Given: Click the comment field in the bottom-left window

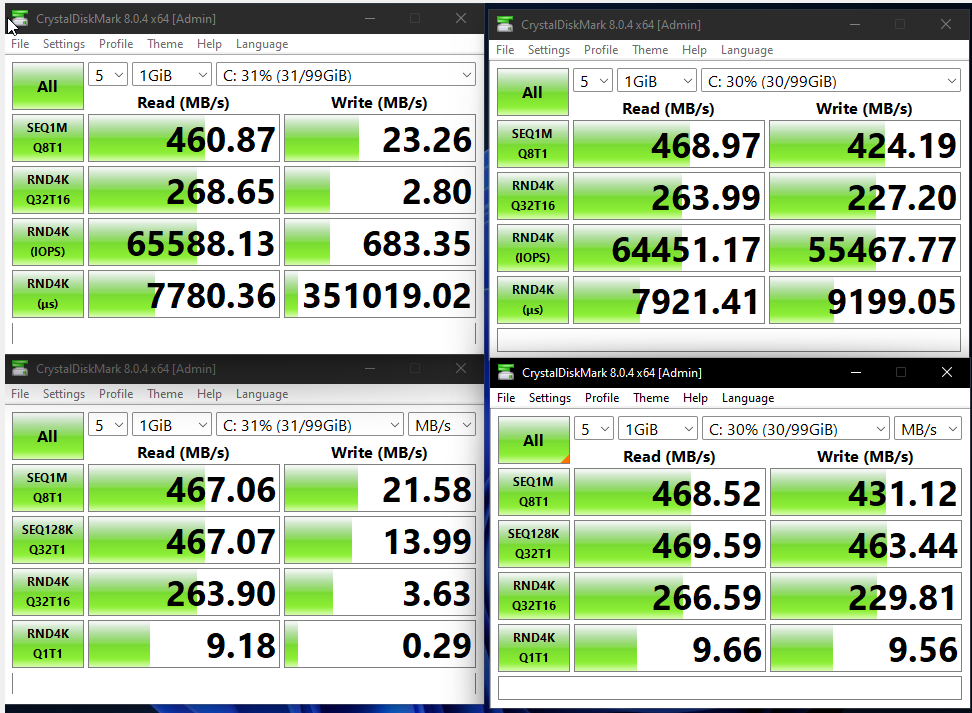Looking at the screenshot, I should [244, 683].
